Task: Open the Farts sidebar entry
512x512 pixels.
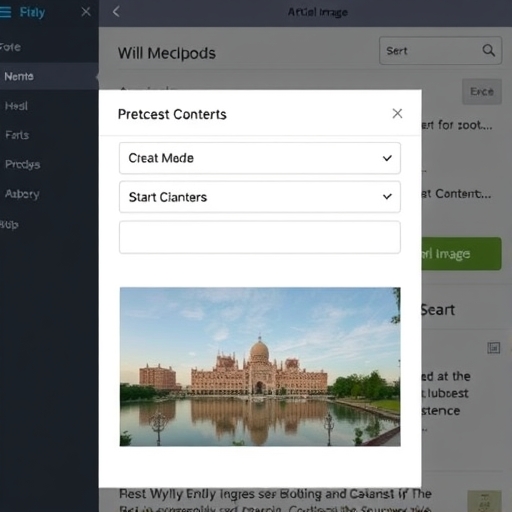Action: pyautogui.click(x=17, y=135)
